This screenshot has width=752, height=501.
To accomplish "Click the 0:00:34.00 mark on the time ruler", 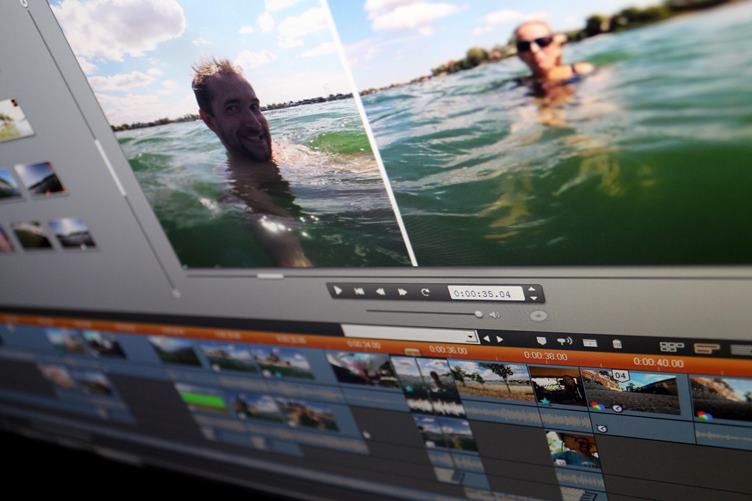I will point(364,345).
